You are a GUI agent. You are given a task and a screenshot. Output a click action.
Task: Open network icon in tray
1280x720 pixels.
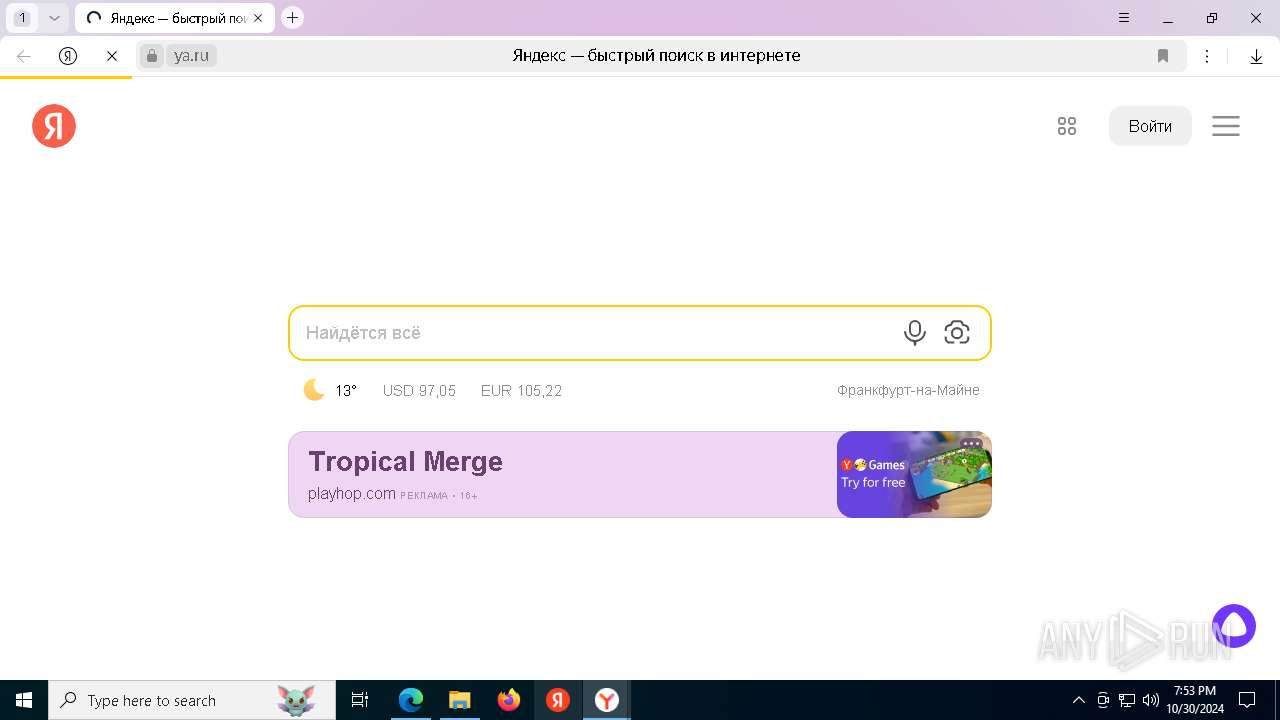(x=1127, y=700)
